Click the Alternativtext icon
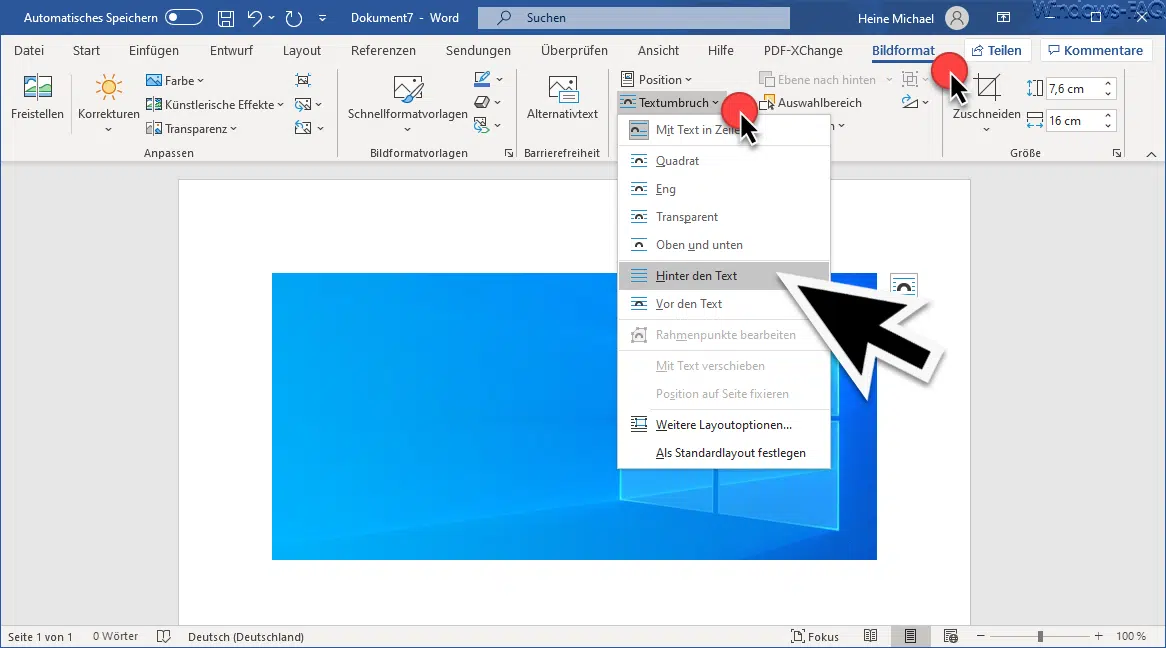This screenshot has height=648, width=1166. point(563,89)
